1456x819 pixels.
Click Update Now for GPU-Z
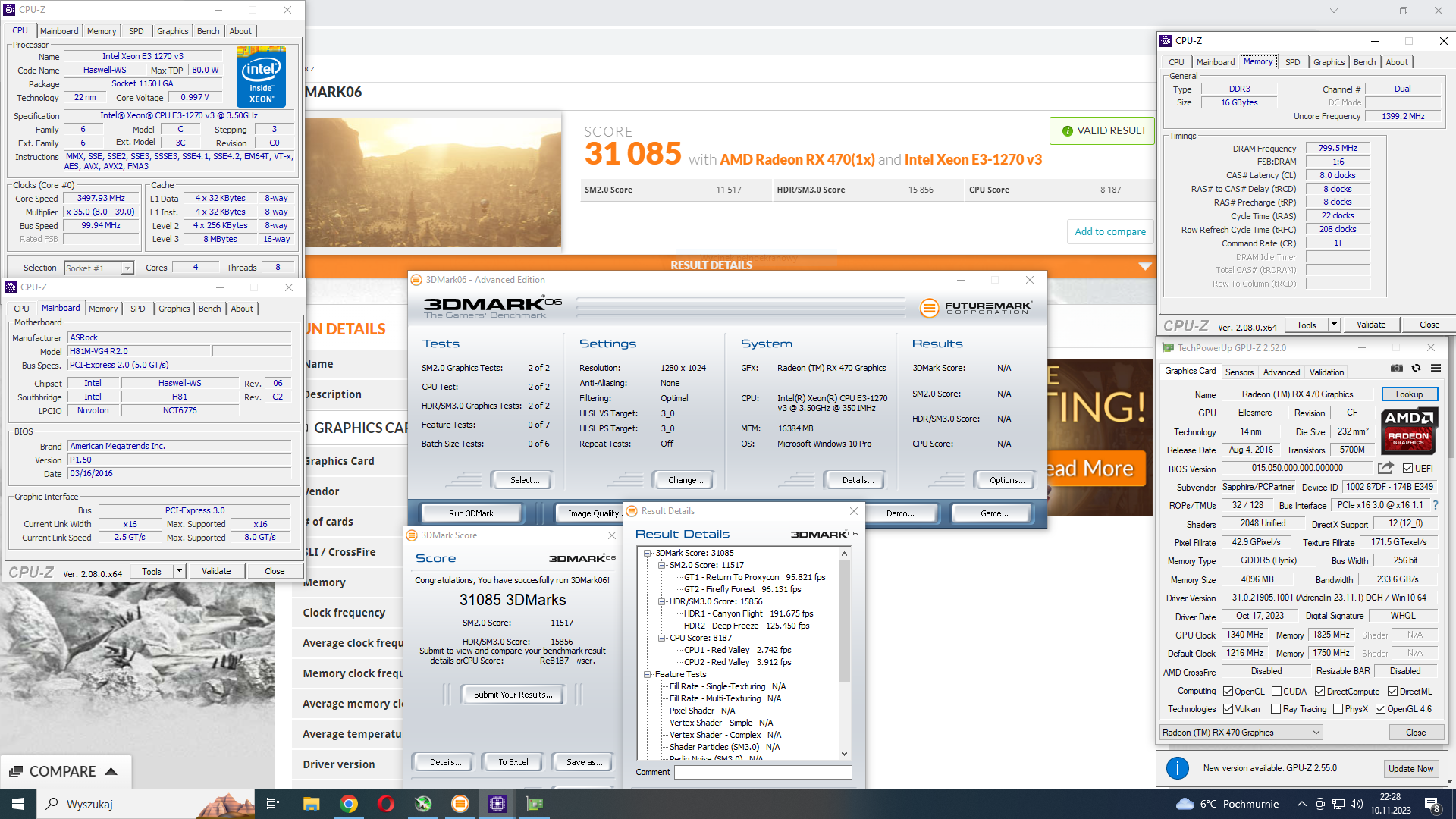pyautogui.click(x=1410, y=768)
